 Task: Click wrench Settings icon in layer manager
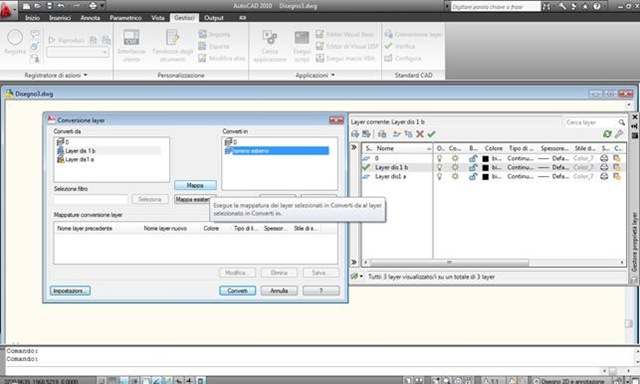(619, 134)
